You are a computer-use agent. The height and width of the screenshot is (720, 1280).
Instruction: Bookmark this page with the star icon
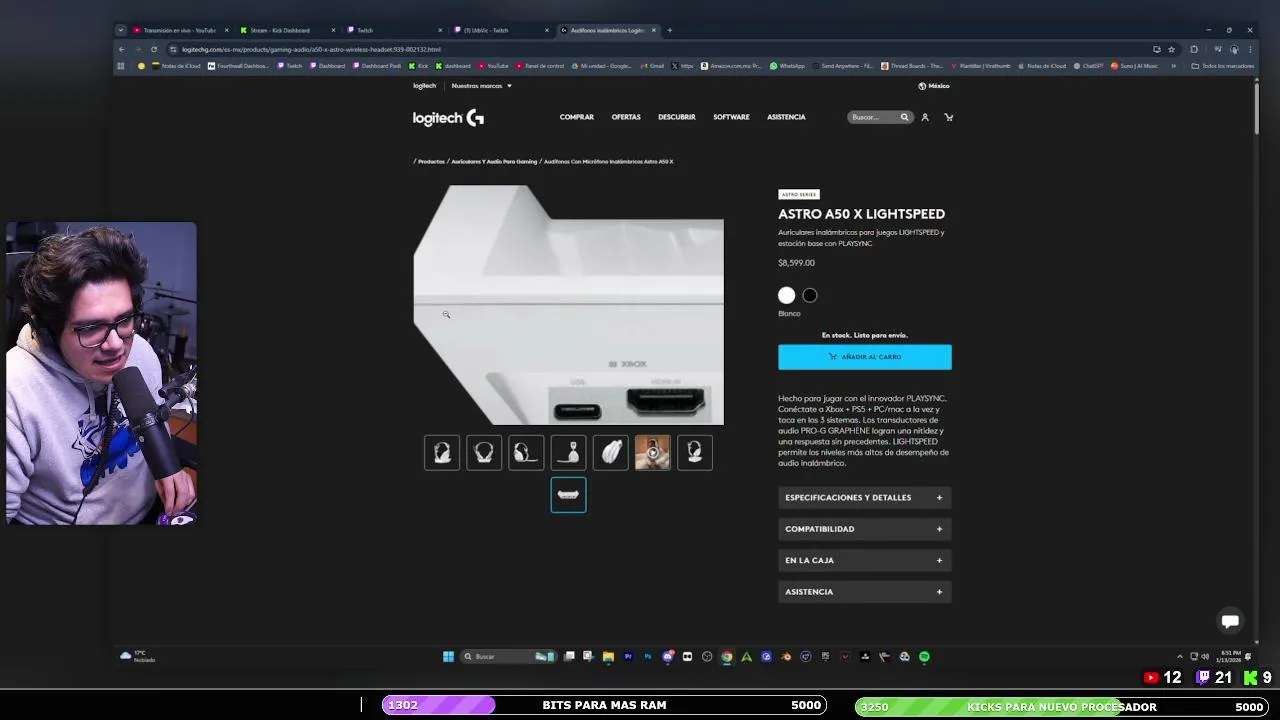tap(1171, 49)
